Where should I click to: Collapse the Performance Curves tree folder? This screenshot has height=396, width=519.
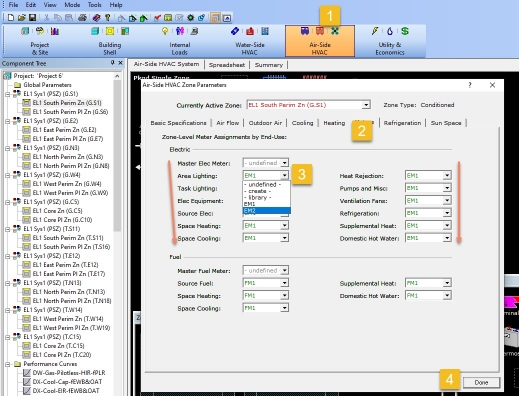(x=7, y=364)
